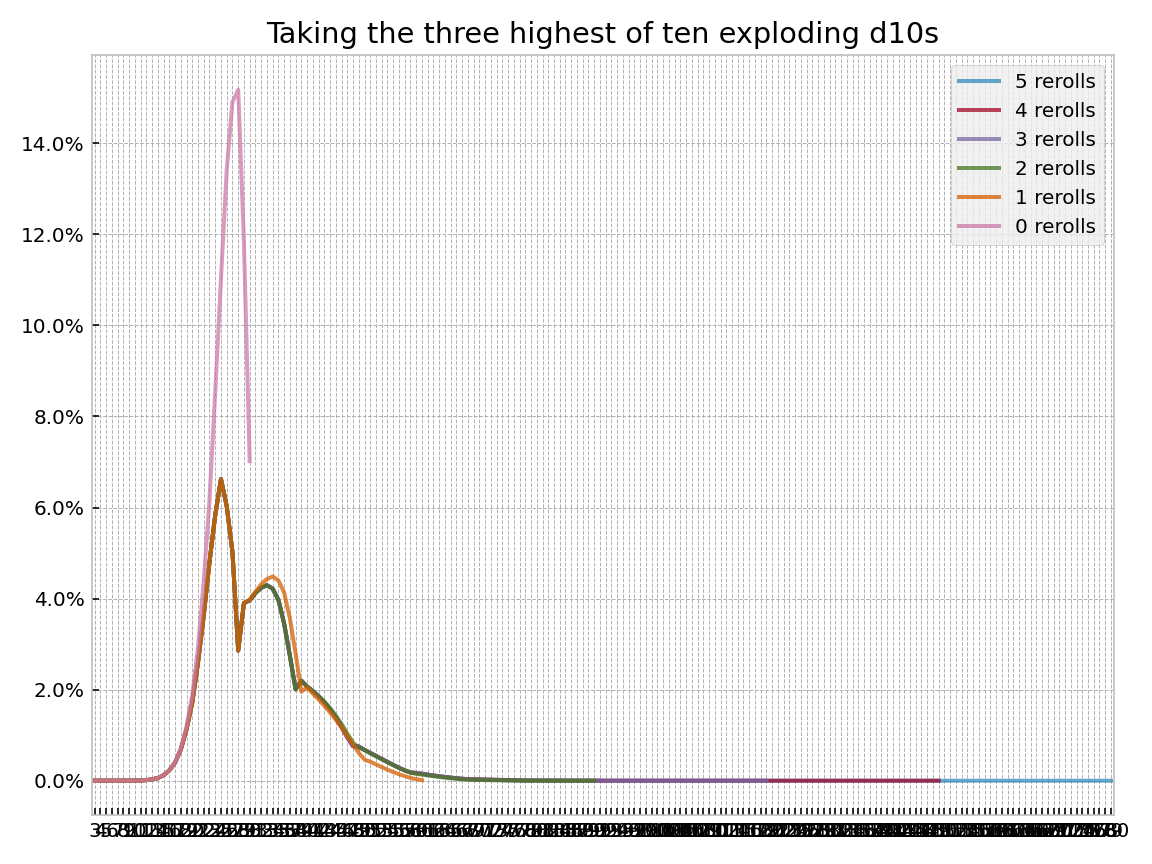1152x864 pixels.
Task: Click the '3 rerolls' legend label
Action: tap(1055, 140)
